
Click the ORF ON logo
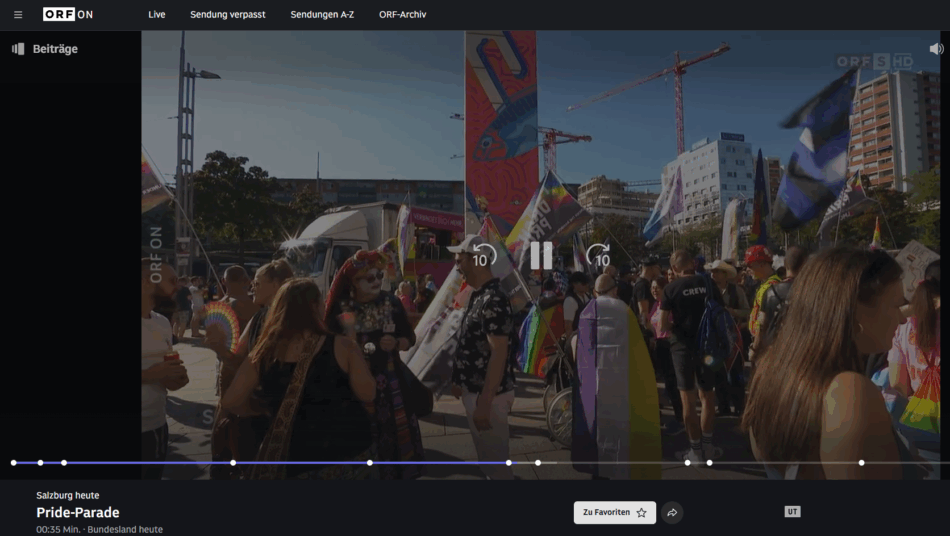point(68,15)
